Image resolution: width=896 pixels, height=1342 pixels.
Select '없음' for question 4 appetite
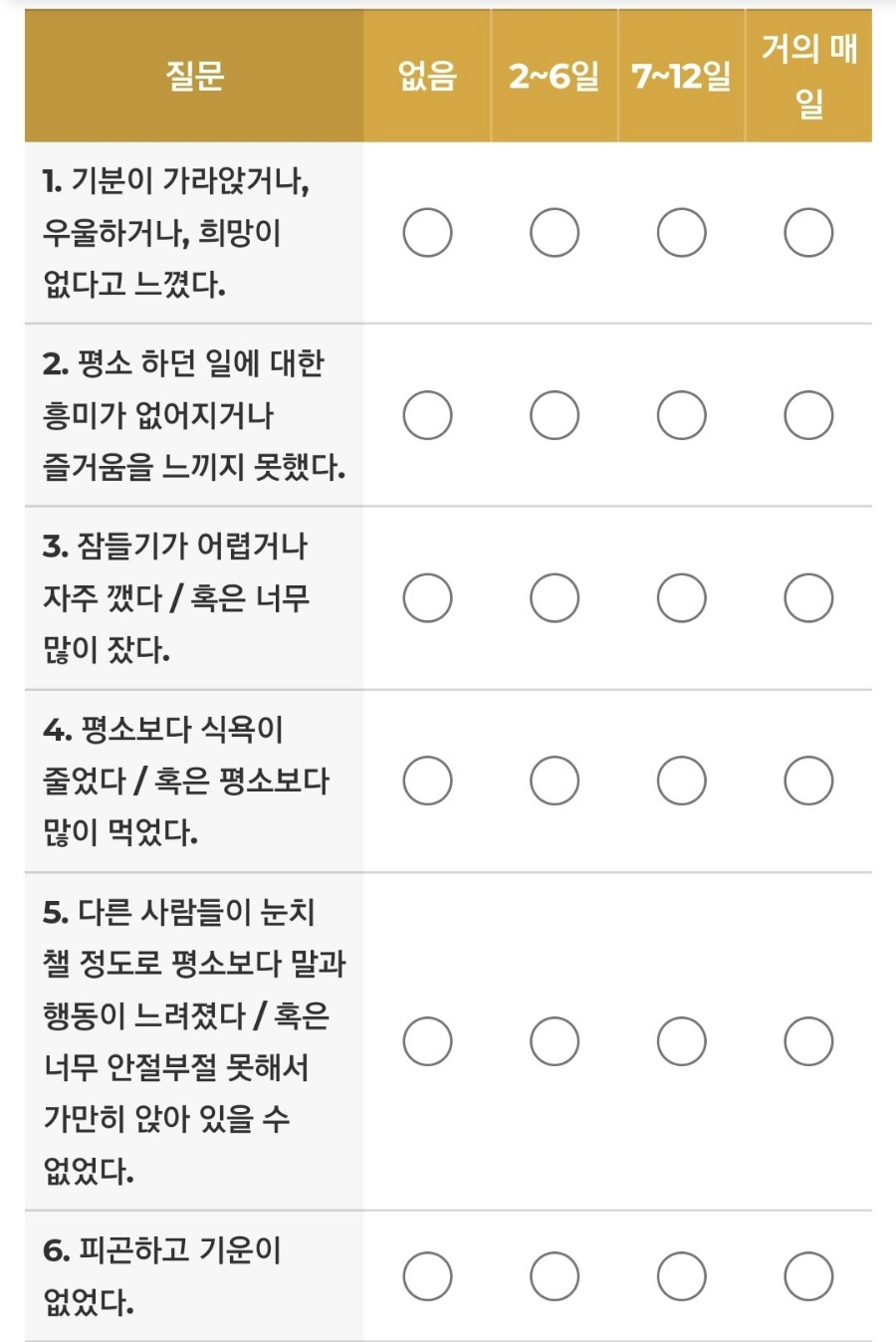click(427, 781)
